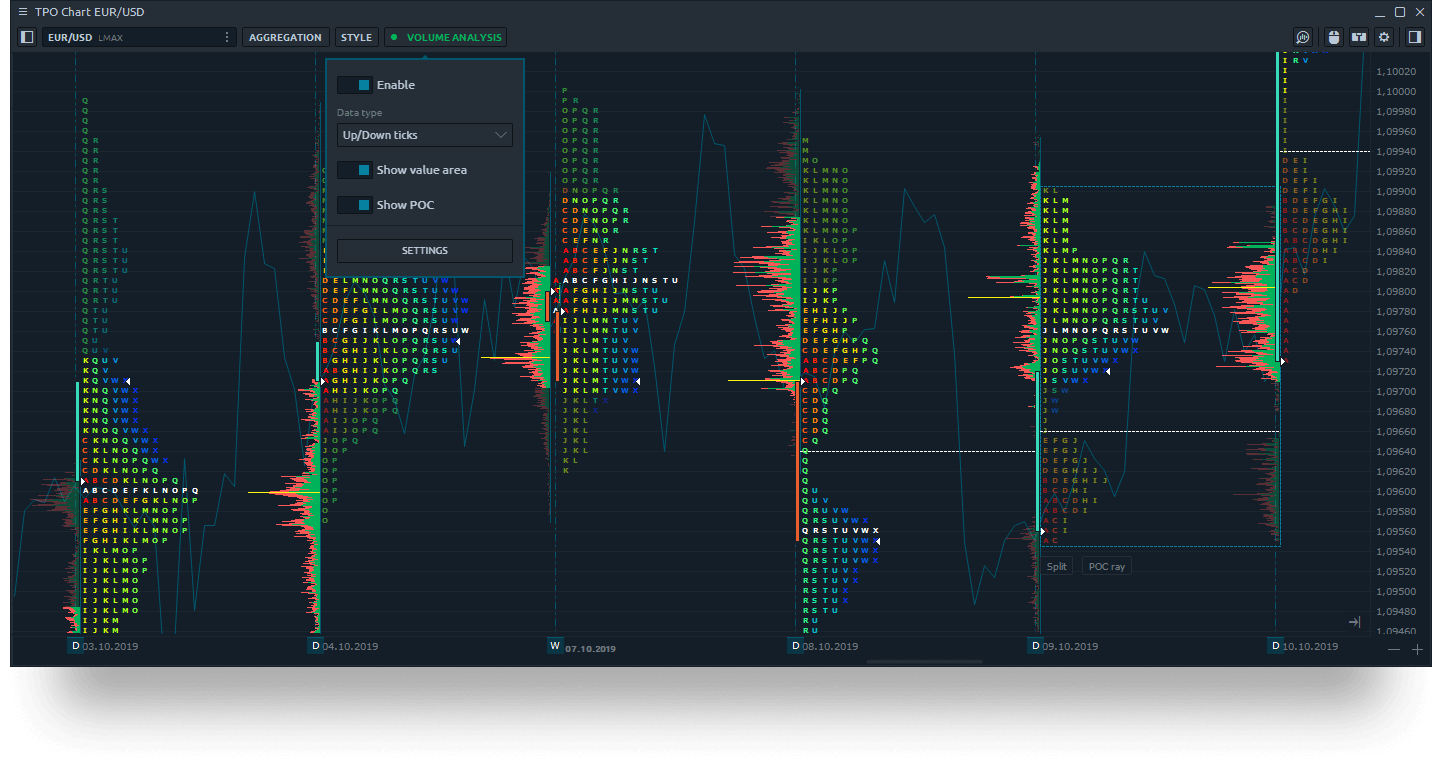Click the D marker for 03.10.2019
Screen dimensions: 1442x767
(x=75, y=646)
